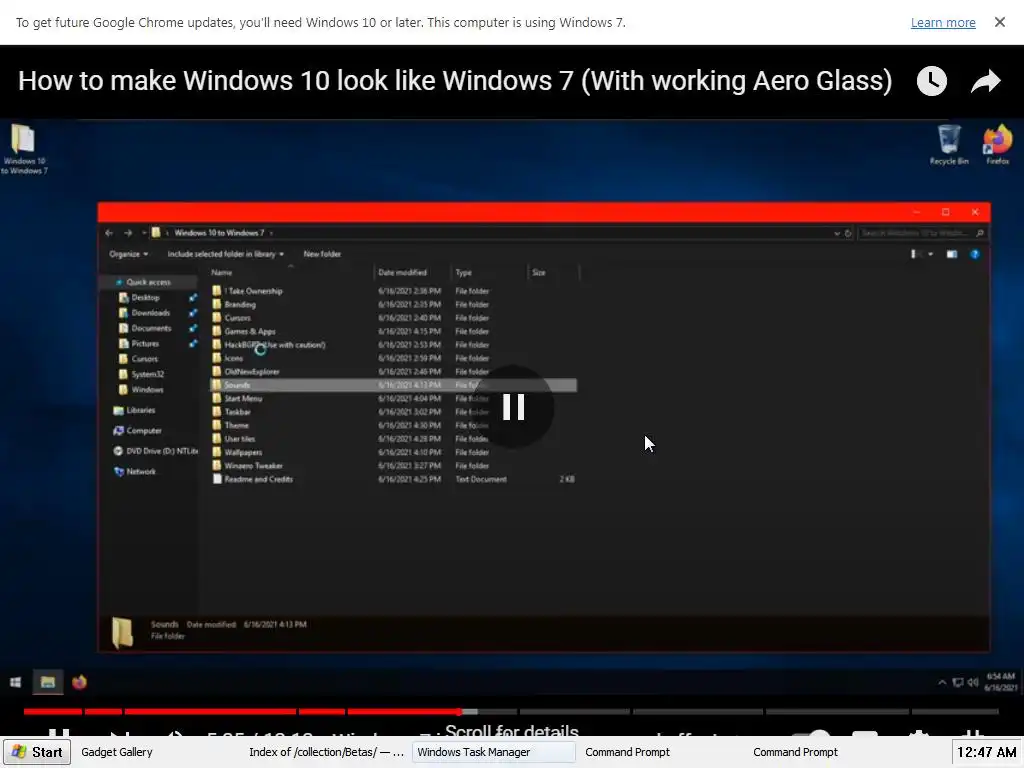Open the Windows Start button

tap(37, 752)
